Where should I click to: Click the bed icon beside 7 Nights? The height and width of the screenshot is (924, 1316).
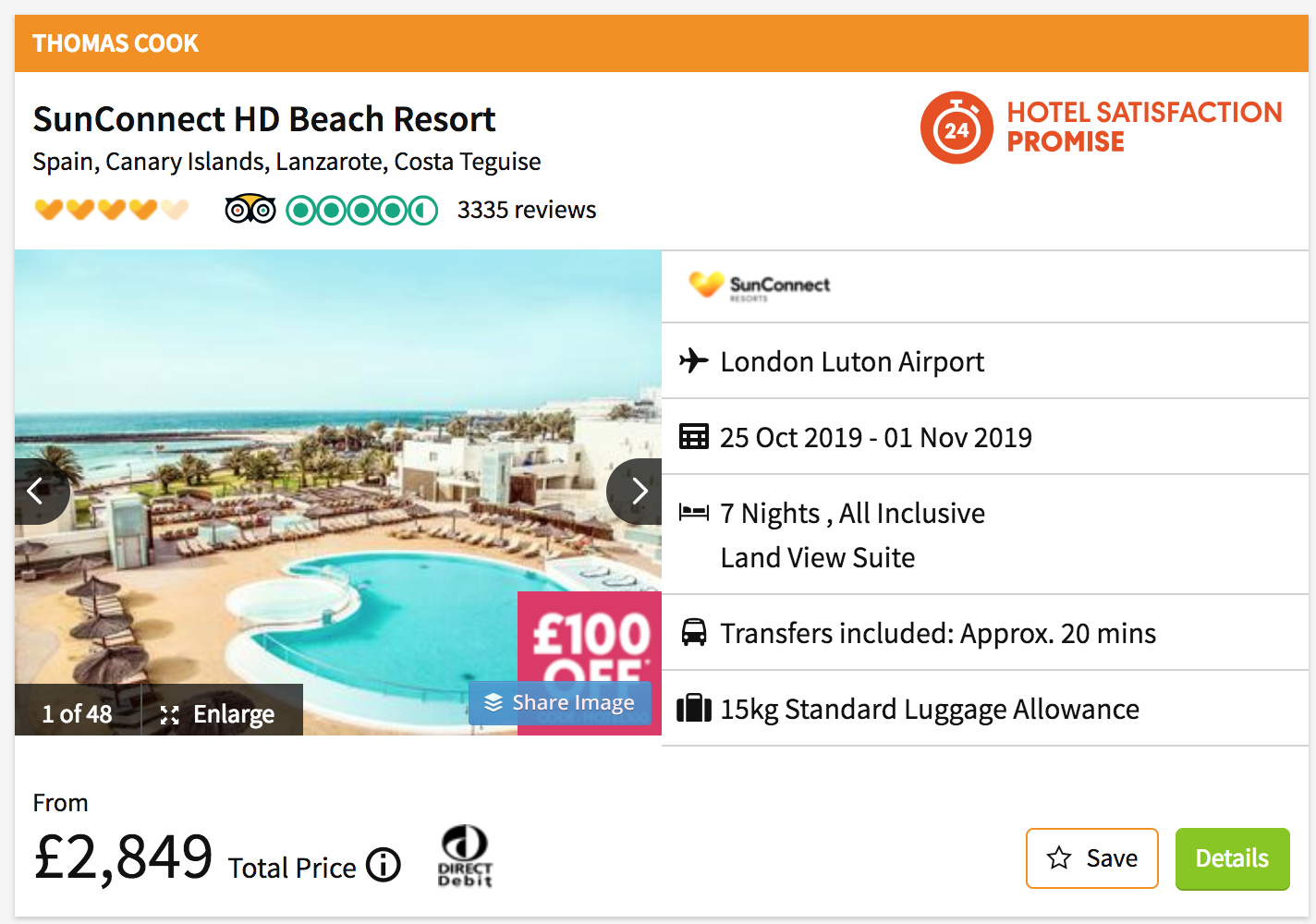point(693,512)
